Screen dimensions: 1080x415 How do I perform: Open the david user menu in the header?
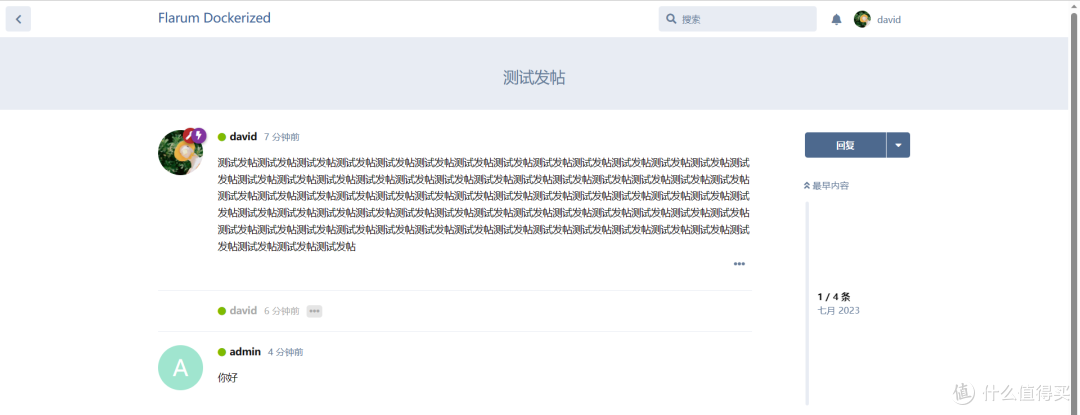click(878, 19)
